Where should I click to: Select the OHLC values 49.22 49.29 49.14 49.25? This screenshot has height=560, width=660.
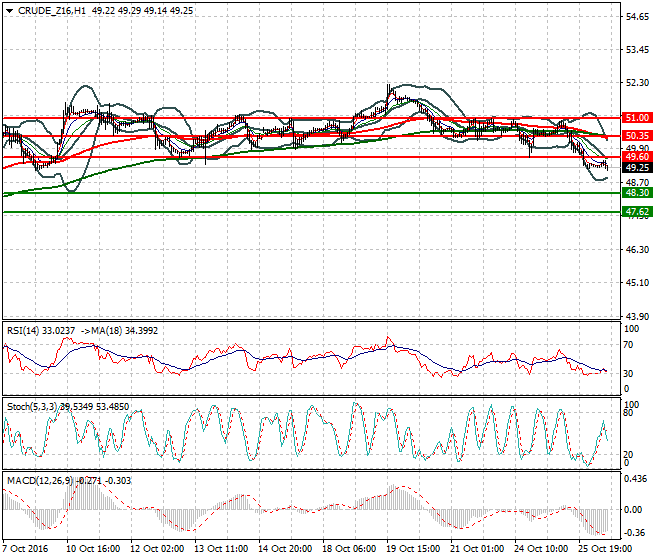point(142,11)
